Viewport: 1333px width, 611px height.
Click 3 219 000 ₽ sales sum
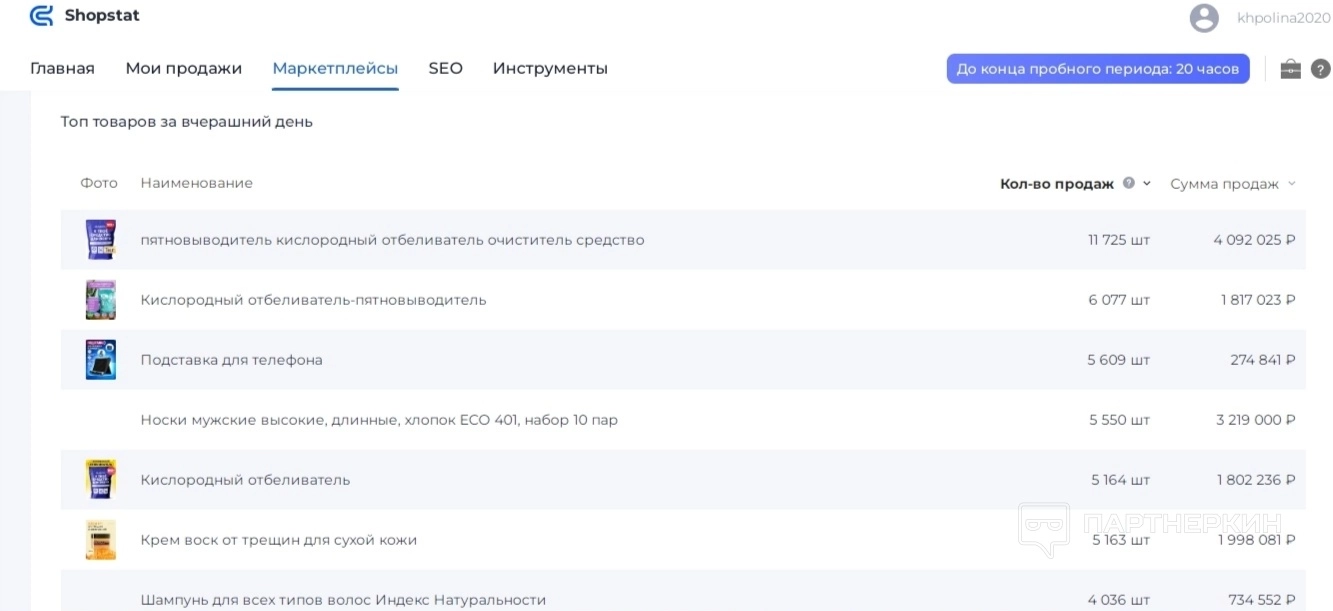click(1256, 420)
